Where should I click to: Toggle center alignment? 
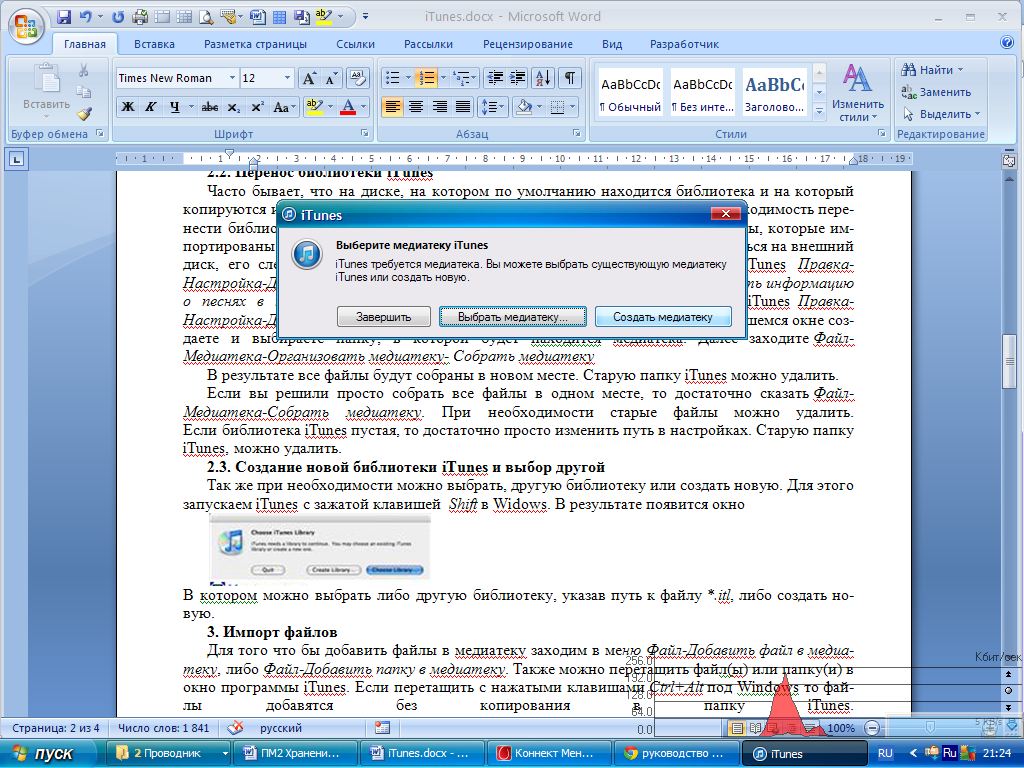pyautogui.click(x=416, y=107)
